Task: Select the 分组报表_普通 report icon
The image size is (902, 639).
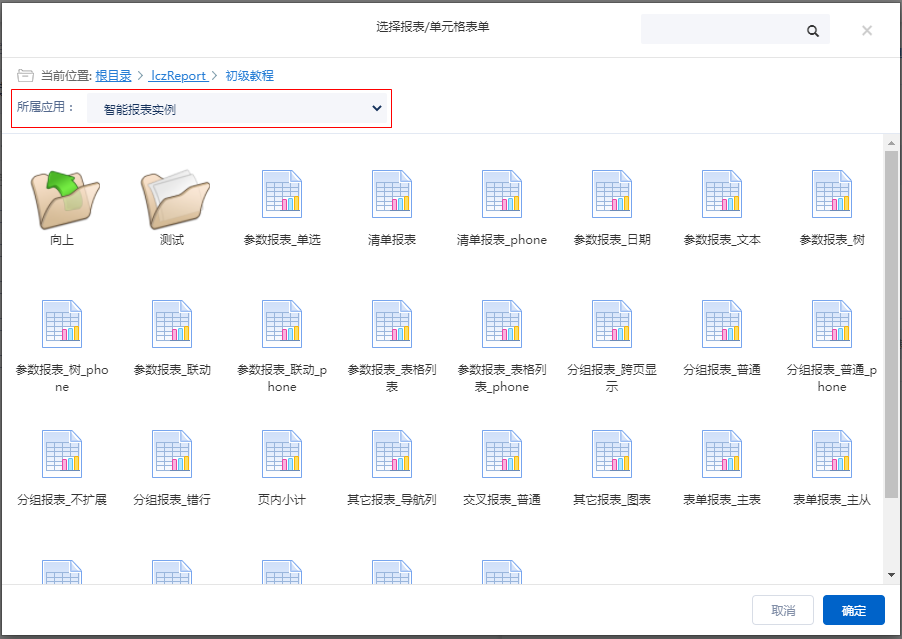Action: coord(722,324)
